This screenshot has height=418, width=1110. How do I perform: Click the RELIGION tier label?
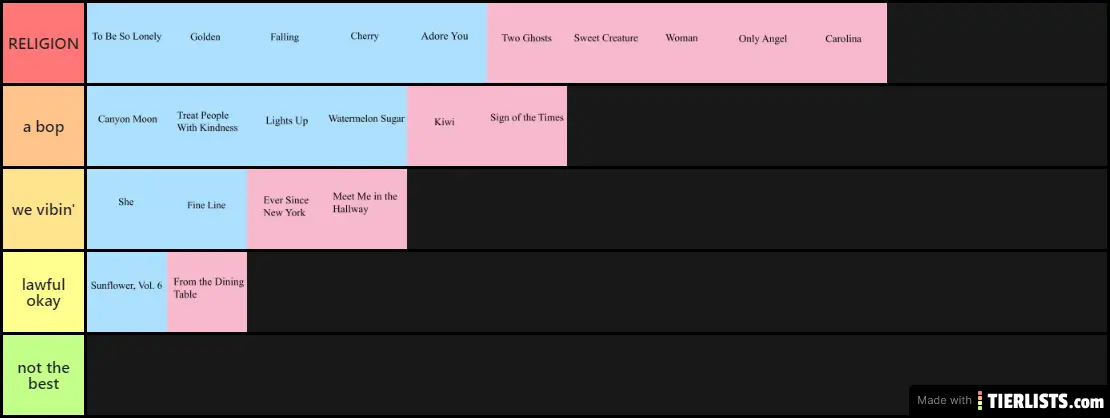pyautogui.click(x=43, y=43)
